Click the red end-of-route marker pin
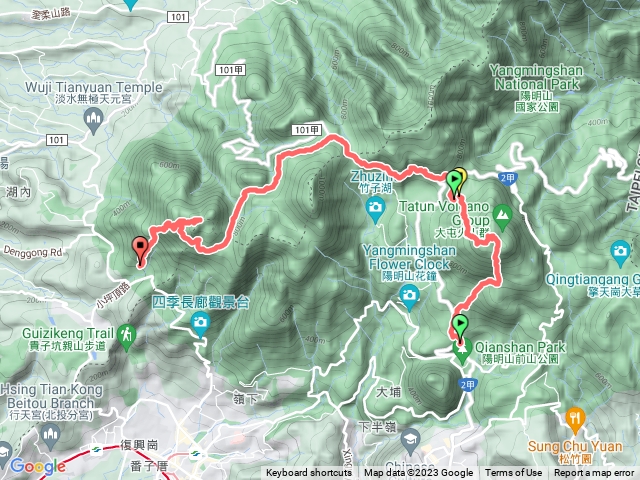 [140, 249]
